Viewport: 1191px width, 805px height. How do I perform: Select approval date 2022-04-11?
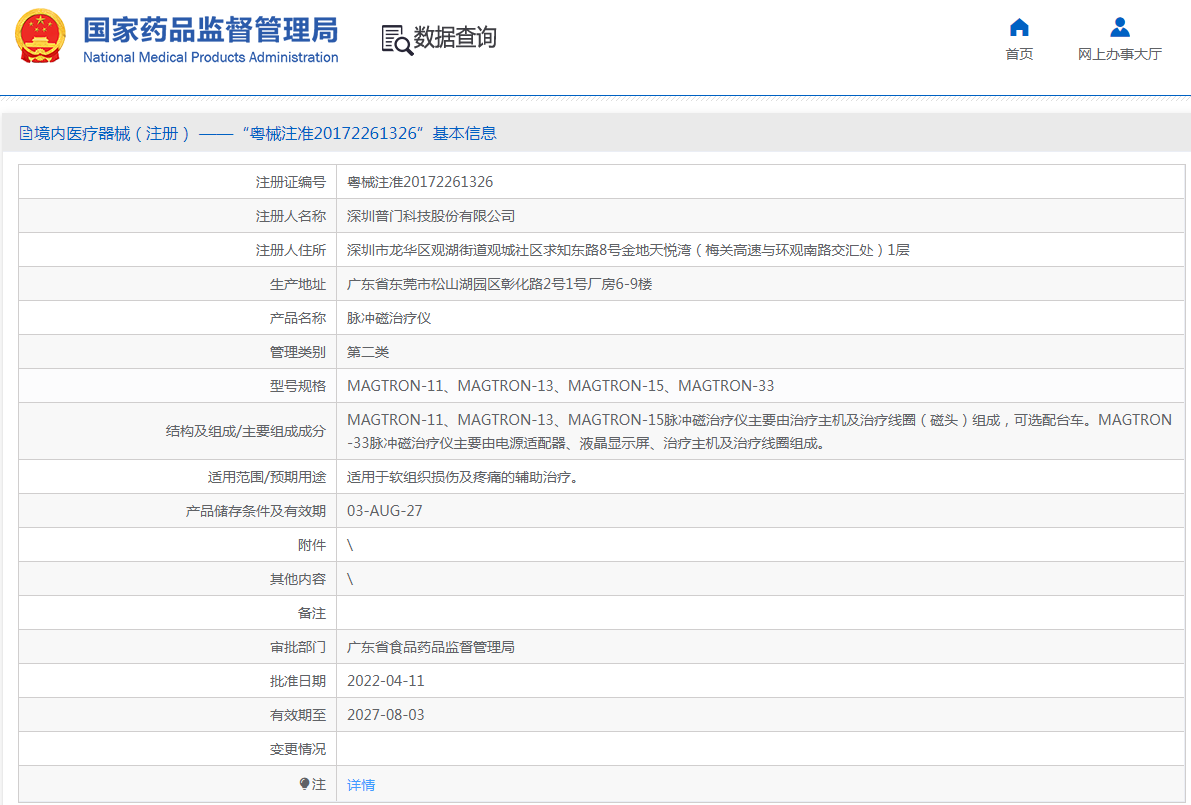tap(386, 681)
